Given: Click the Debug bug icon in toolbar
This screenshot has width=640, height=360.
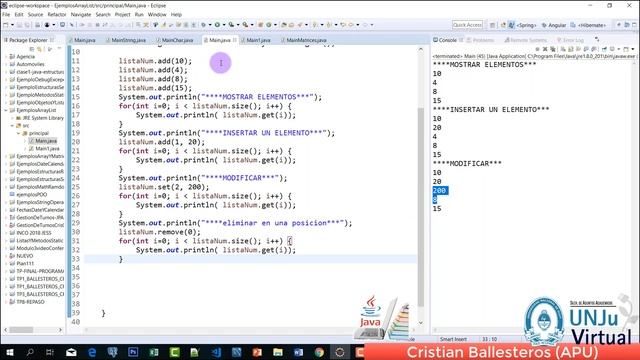Looking at the screenshot, I should click(x=204, y=25).
